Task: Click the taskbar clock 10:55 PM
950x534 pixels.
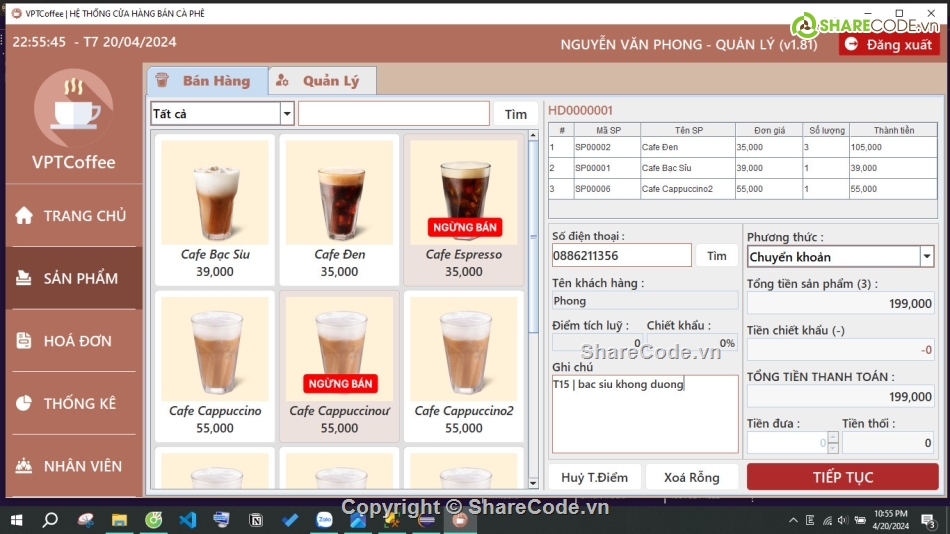Action: [x=891, y=520]
